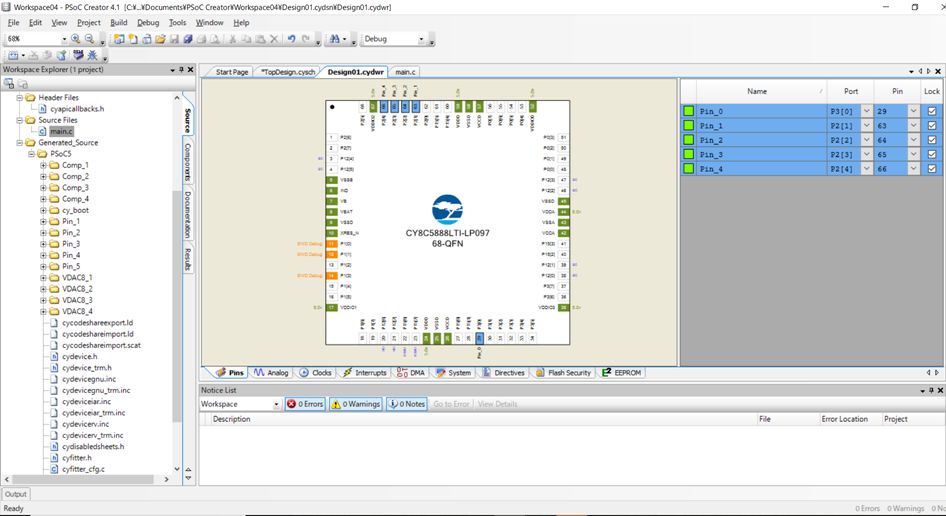Open the Pin number dropdown for Pin_1
The width and height of the screenshot is (946, 516).
(913, 126)
